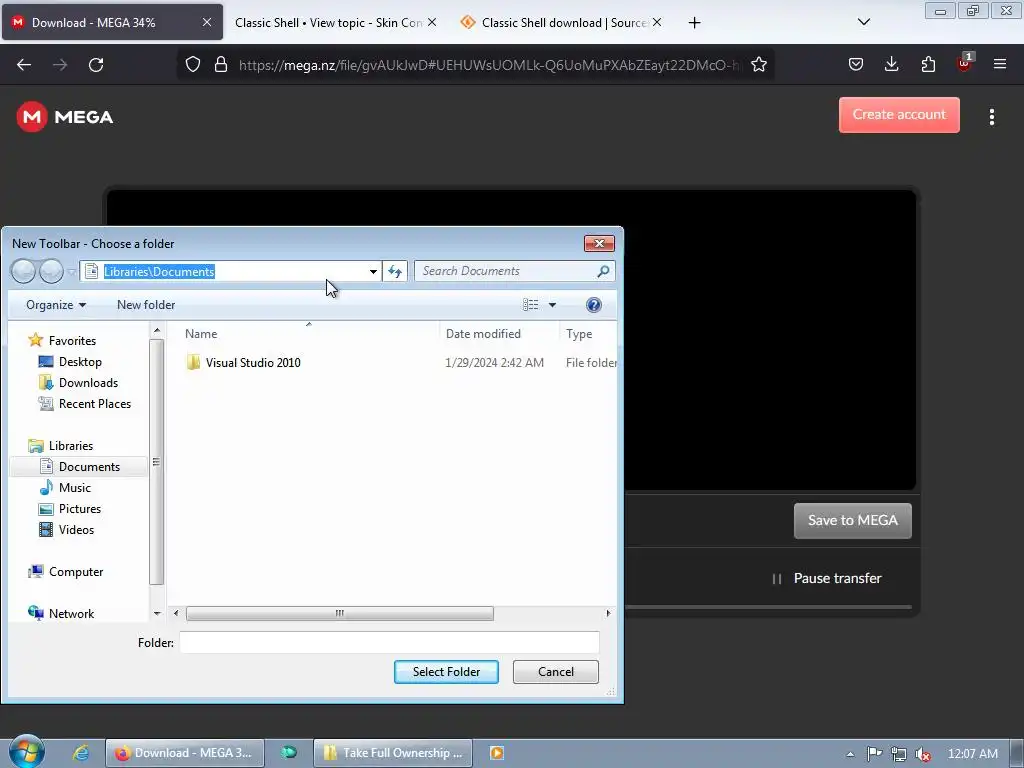Open a new browser tab
This screenshot has width=1024, height=768.
click(x=694, y=23)
